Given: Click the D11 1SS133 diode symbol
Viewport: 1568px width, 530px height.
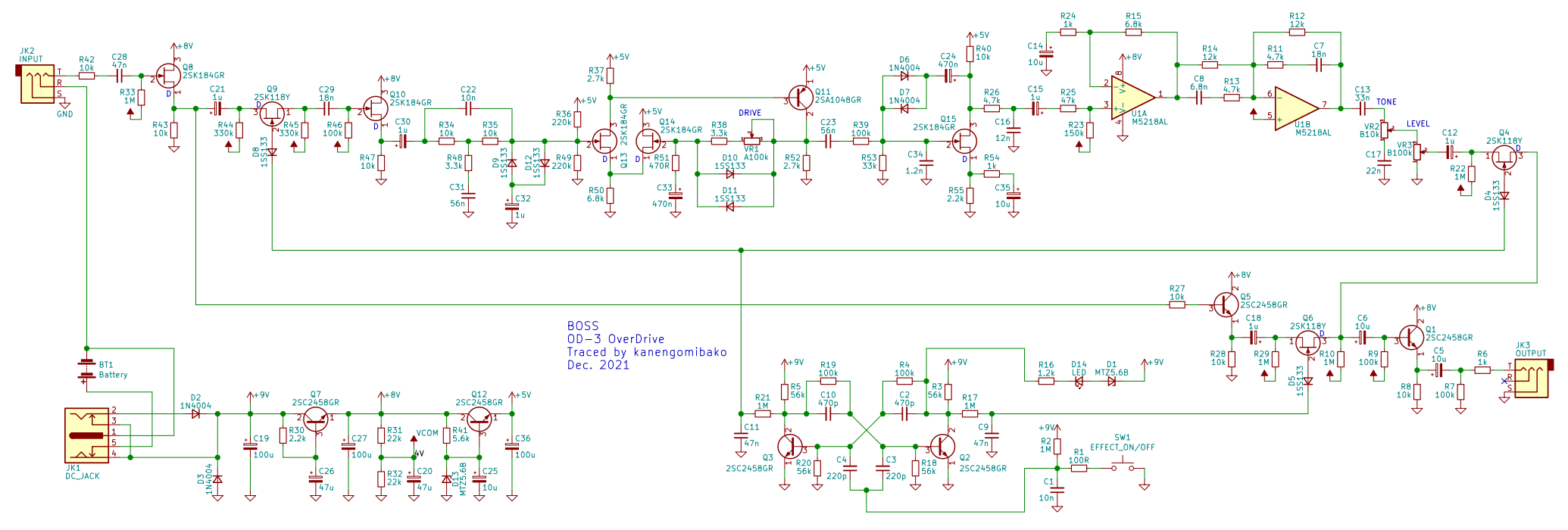Looking at the screenshot, I should (730, 206).
